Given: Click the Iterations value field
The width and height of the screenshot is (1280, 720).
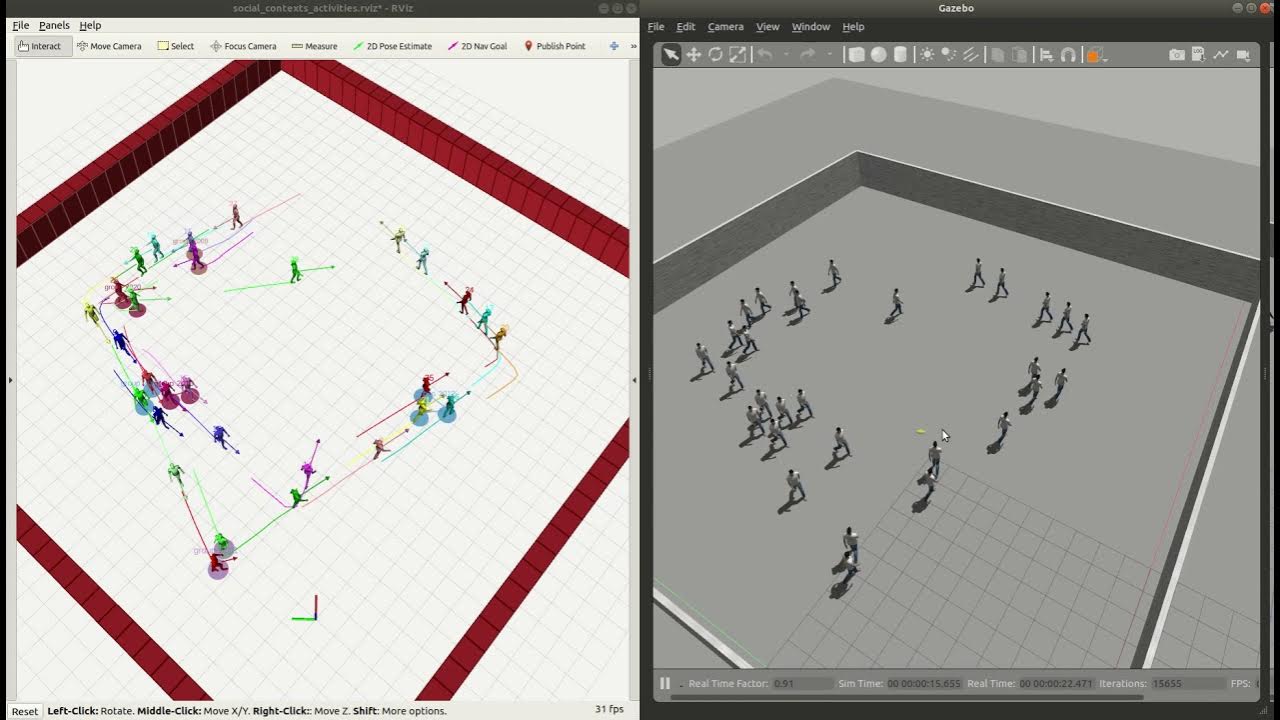Looking at the screenshot, I should tap(1188, 683).
